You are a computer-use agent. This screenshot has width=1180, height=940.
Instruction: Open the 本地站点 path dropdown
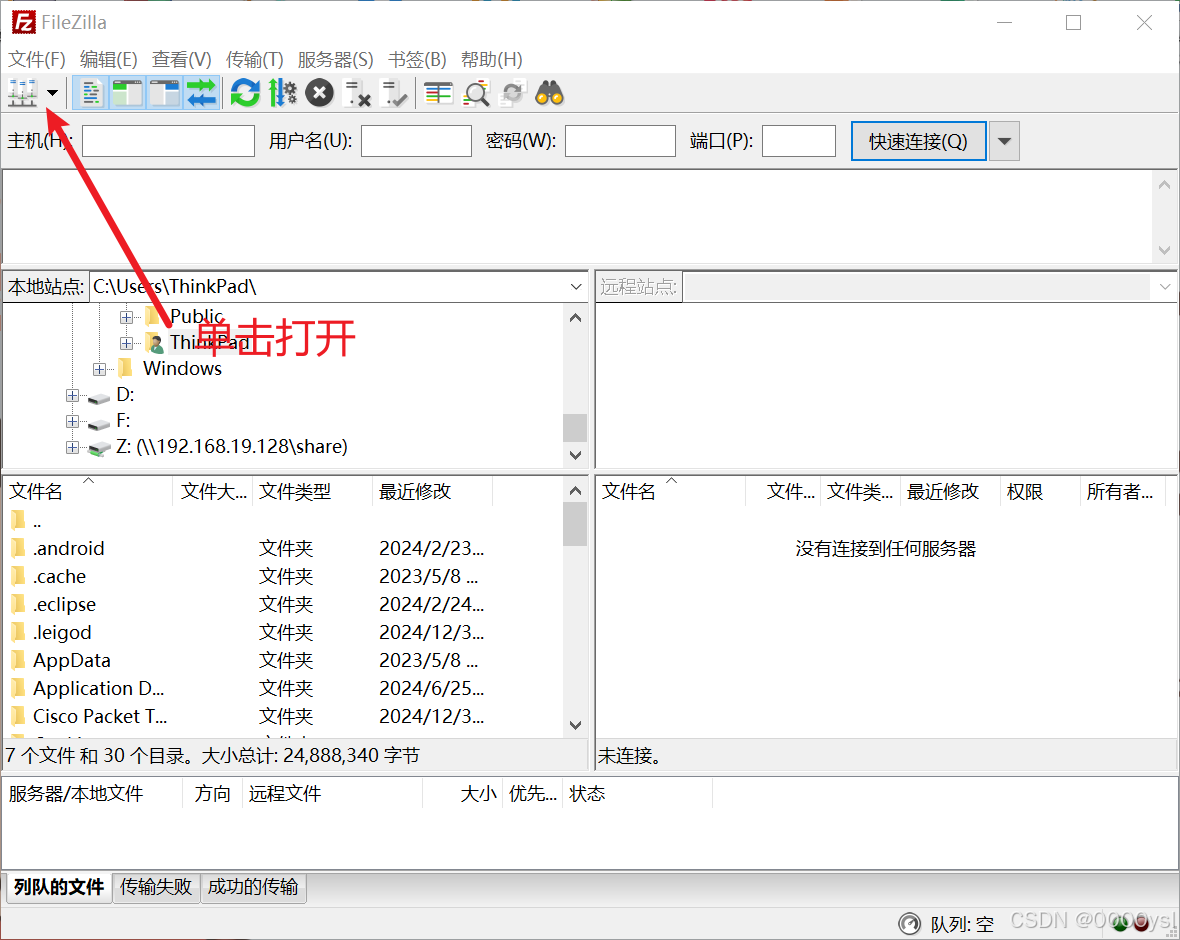[576, 287]
